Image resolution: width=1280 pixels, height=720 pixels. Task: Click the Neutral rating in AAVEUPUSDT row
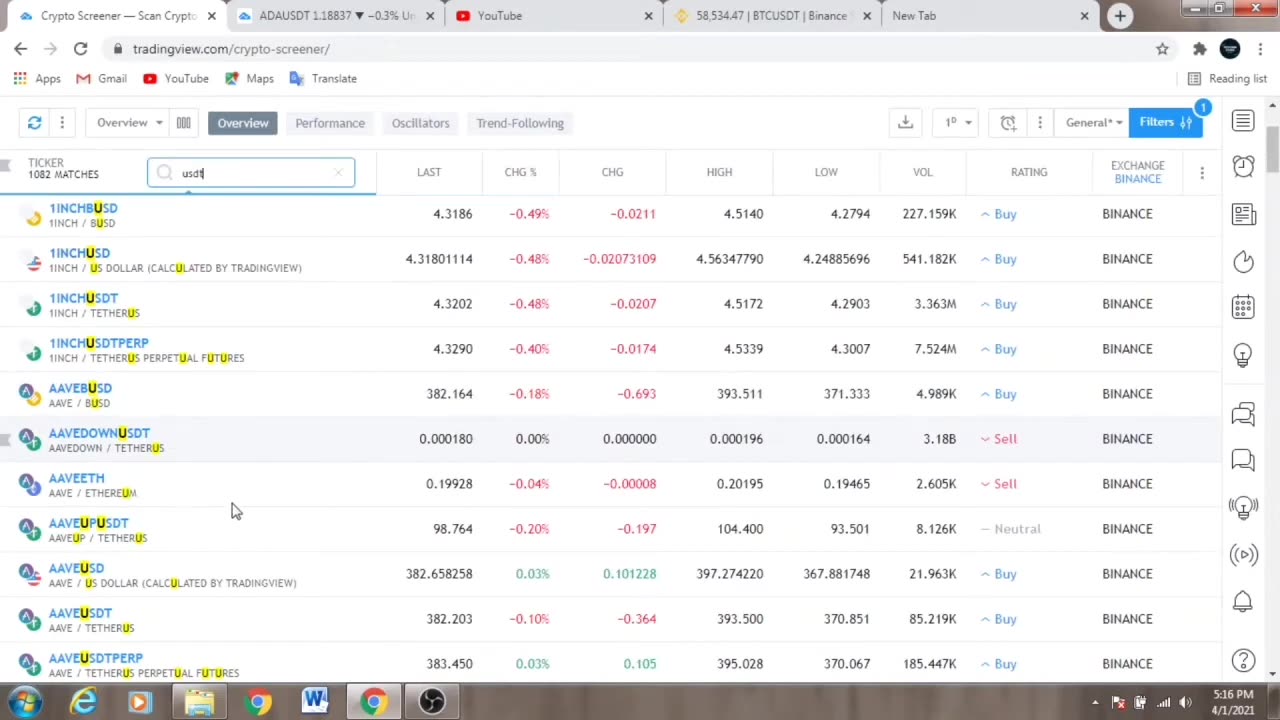click(1017, 529)
